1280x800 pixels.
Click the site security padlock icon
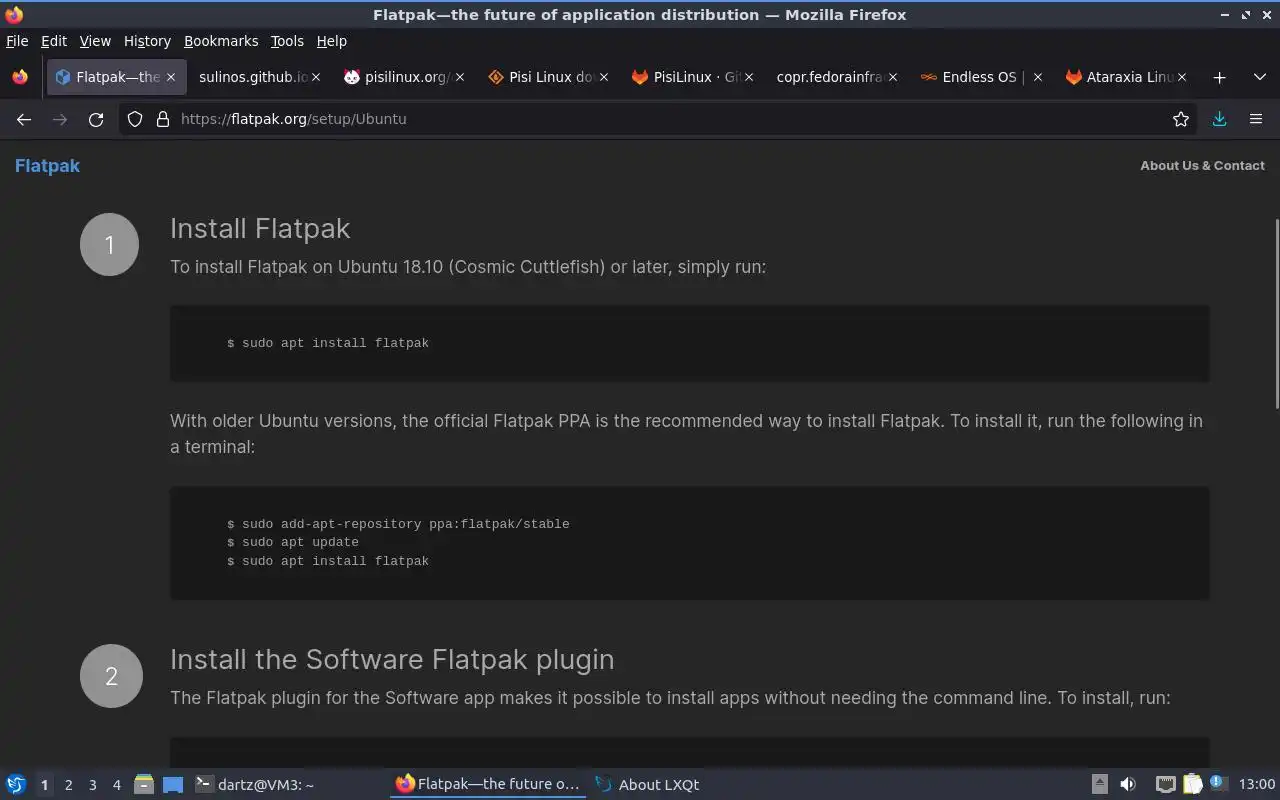[x=163, y=119]
